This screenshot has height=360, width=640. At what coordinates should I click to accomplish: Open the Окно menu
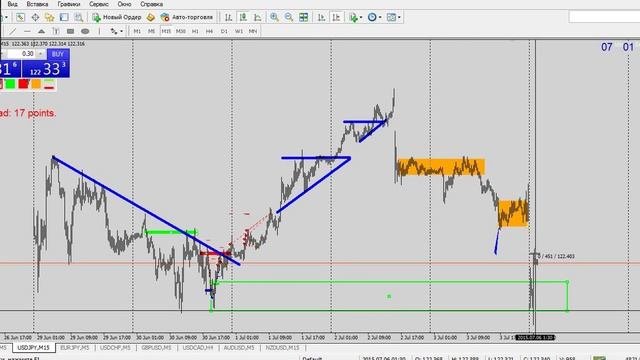pos(124,4)
